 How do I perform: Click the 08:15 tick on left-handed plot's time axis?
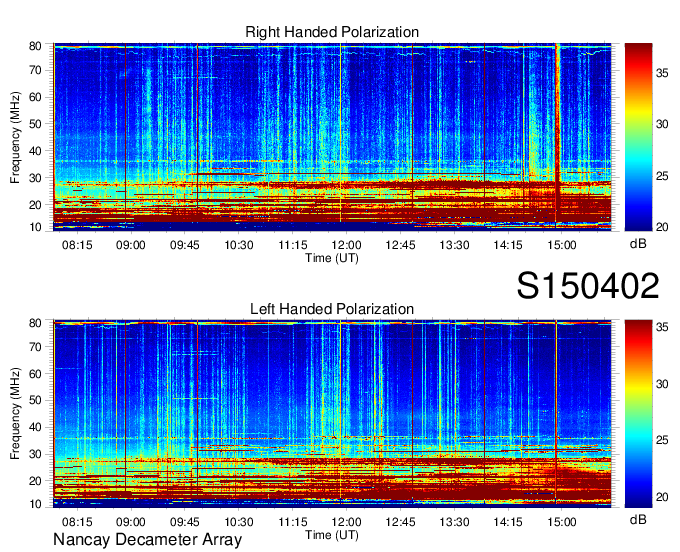pos(77,522)
